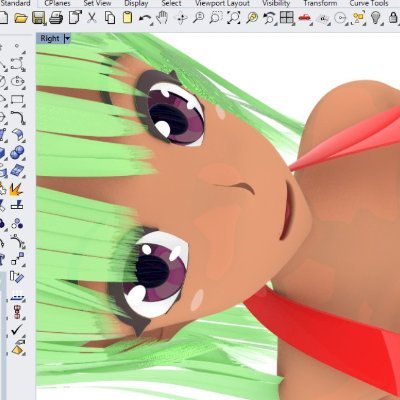The width and height of the screenshot is (400, 400).
Task: Activate the Pan hand tool
Action: click(162, 17)
